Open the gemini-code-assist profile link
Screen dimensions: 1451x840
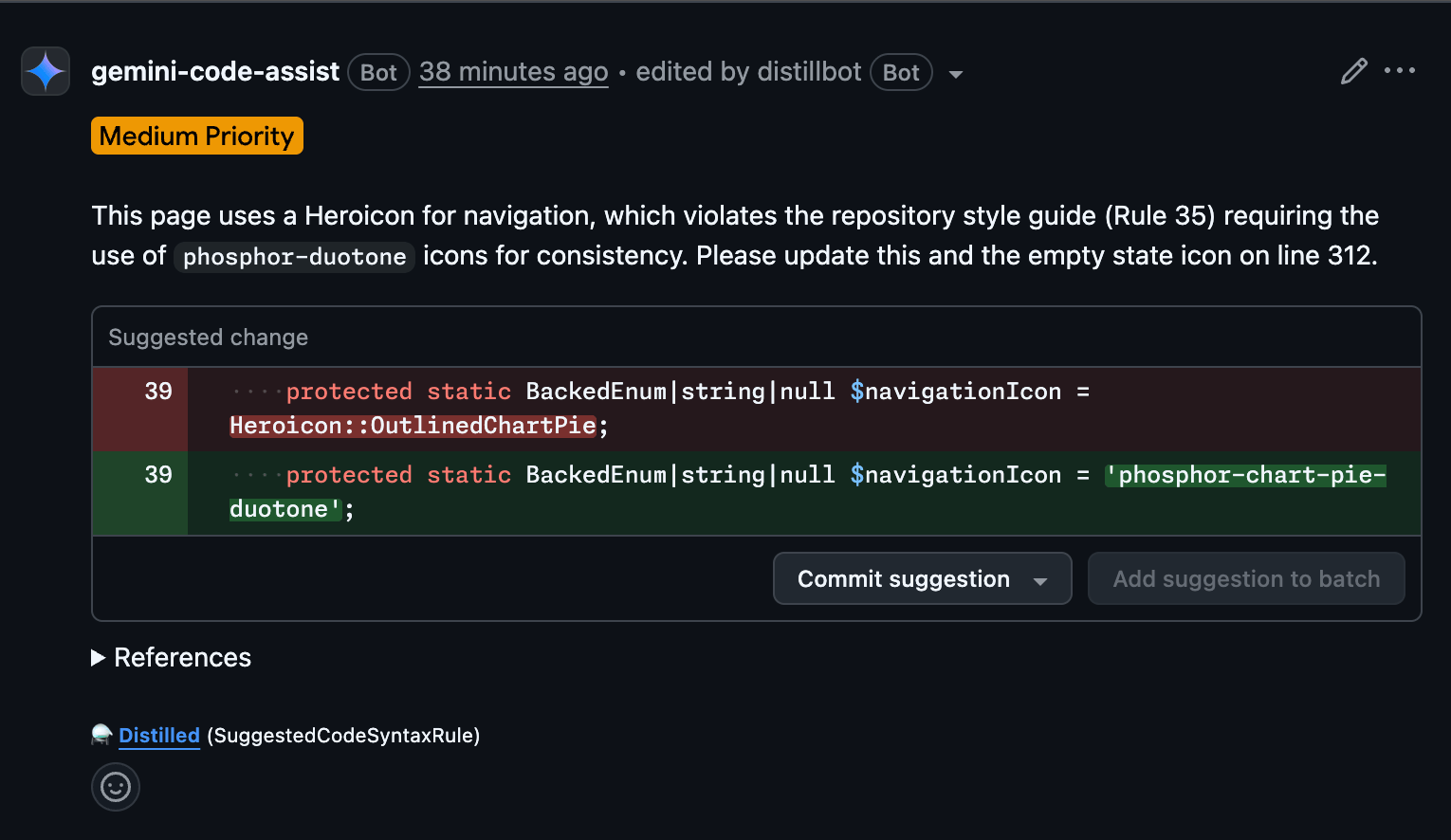215,72
